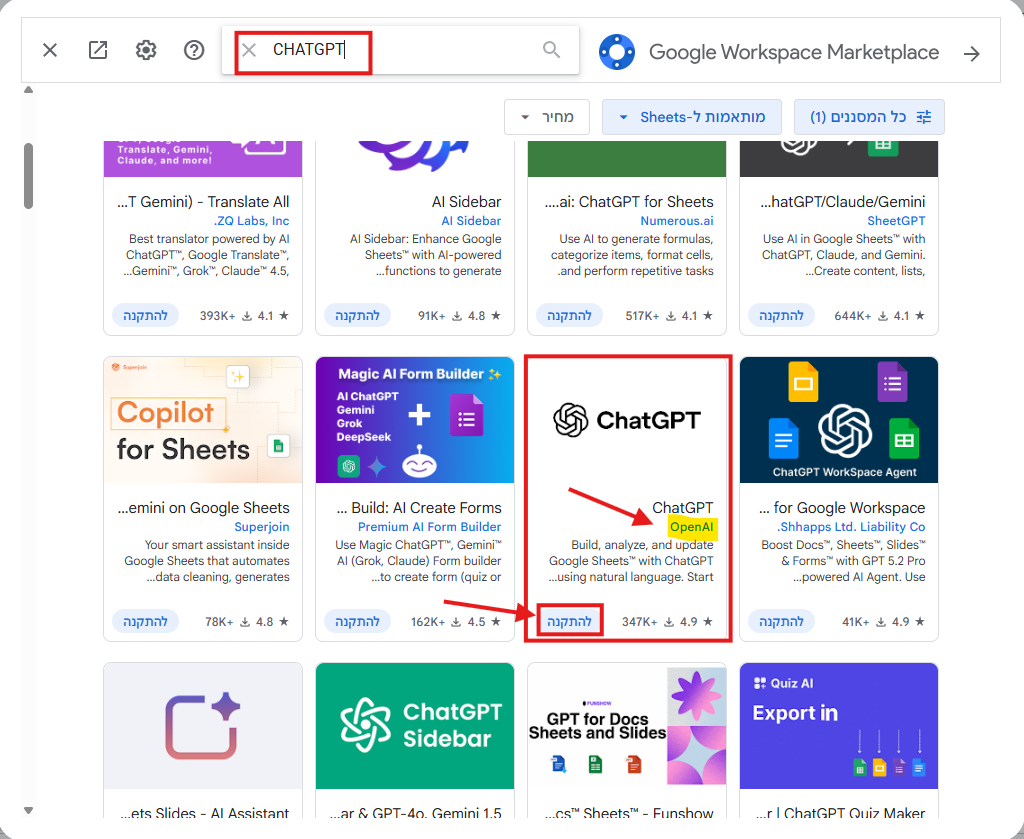The image size is (1024, 839).
Task: Click into the CHATGPT search field
Action: (x=400, y=50)
